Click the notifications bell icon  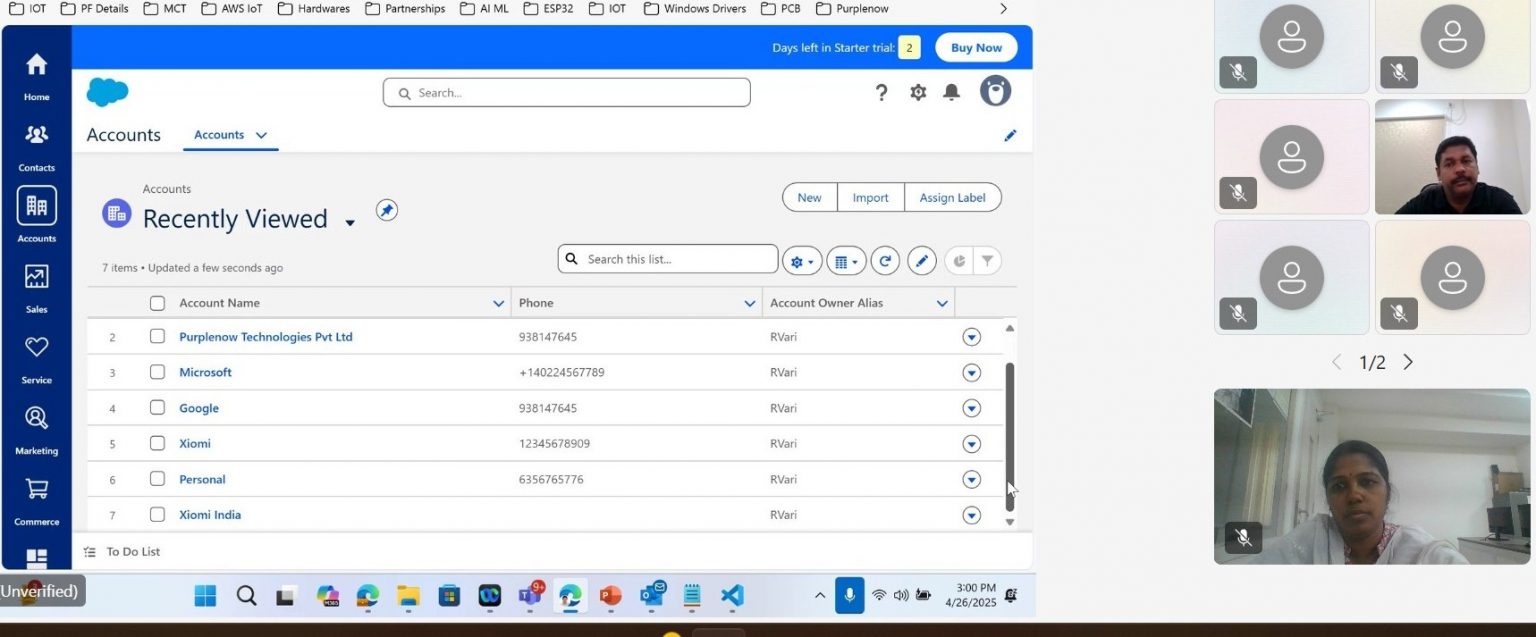[x=951, y=92]
